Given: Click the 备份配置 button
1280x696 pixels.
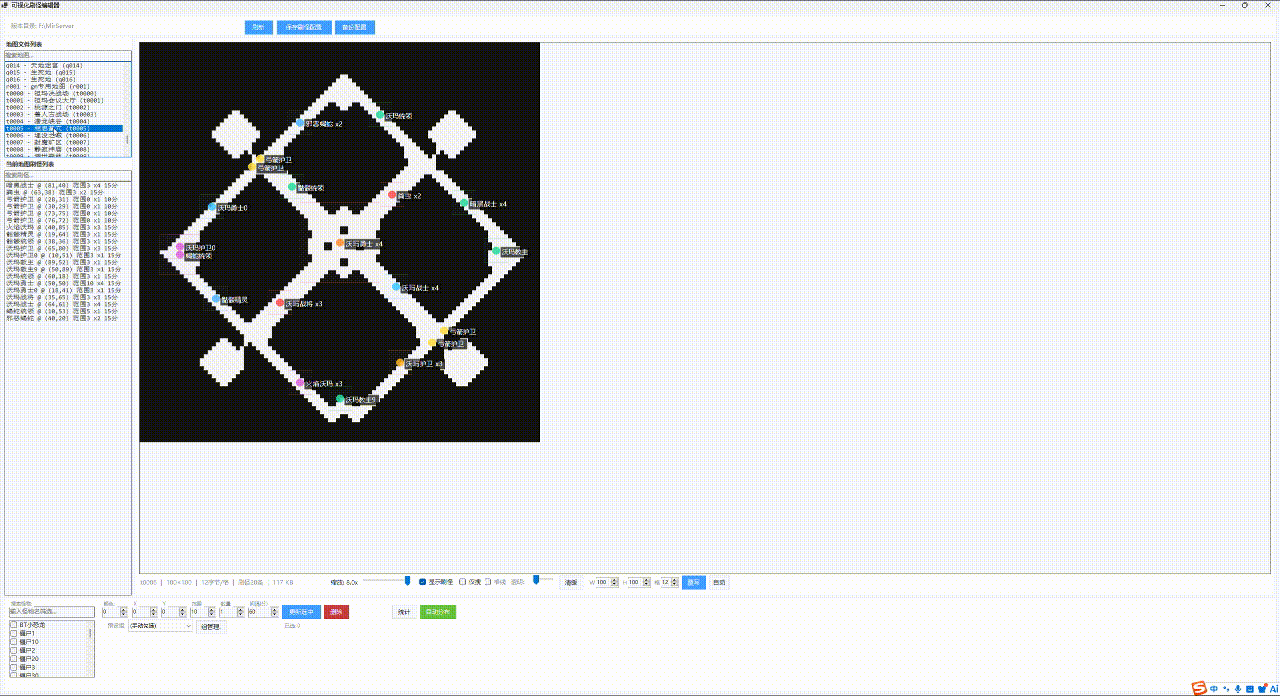Looking at the screenshot, I should coord(355,27).
